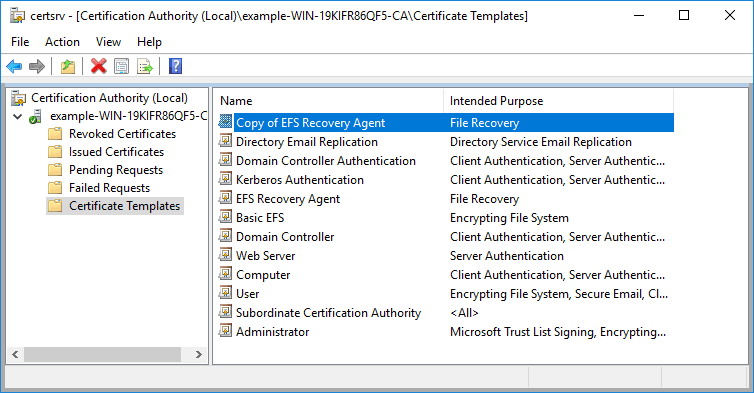This screenshot has width=754, height=393.
Task: Sort by the Intended Purpose column header
Action: point(558,101)
